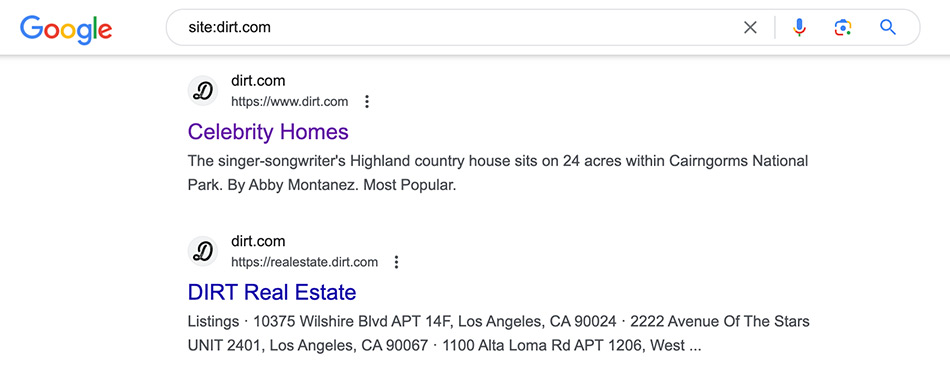Image resolution: width=950 pixels, height=380 pixels.
Task: Click the https://realestate.dirt.com URL text
Action: (x=304, y=262)
